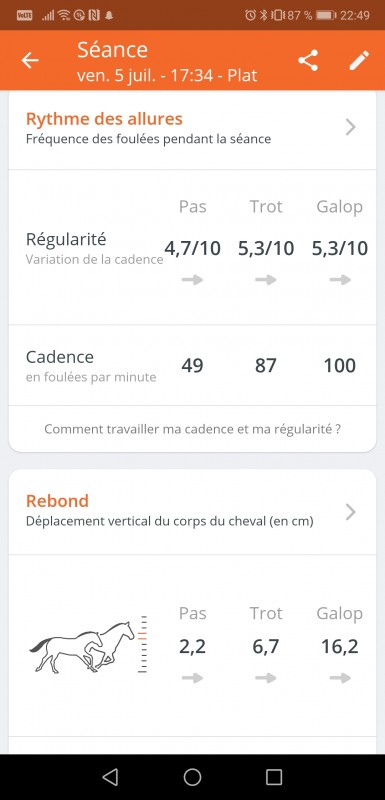
Task: Select the Trot regularity score 5,3/10
Action: [x=266, y=248]
